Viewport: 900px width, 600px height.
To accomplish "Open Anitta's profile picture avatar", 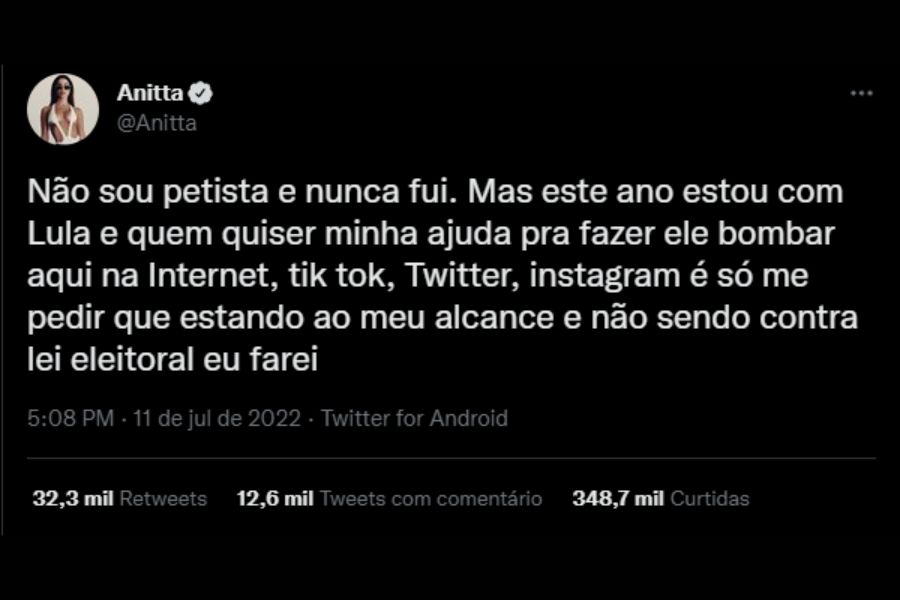I will coord(63,109).
